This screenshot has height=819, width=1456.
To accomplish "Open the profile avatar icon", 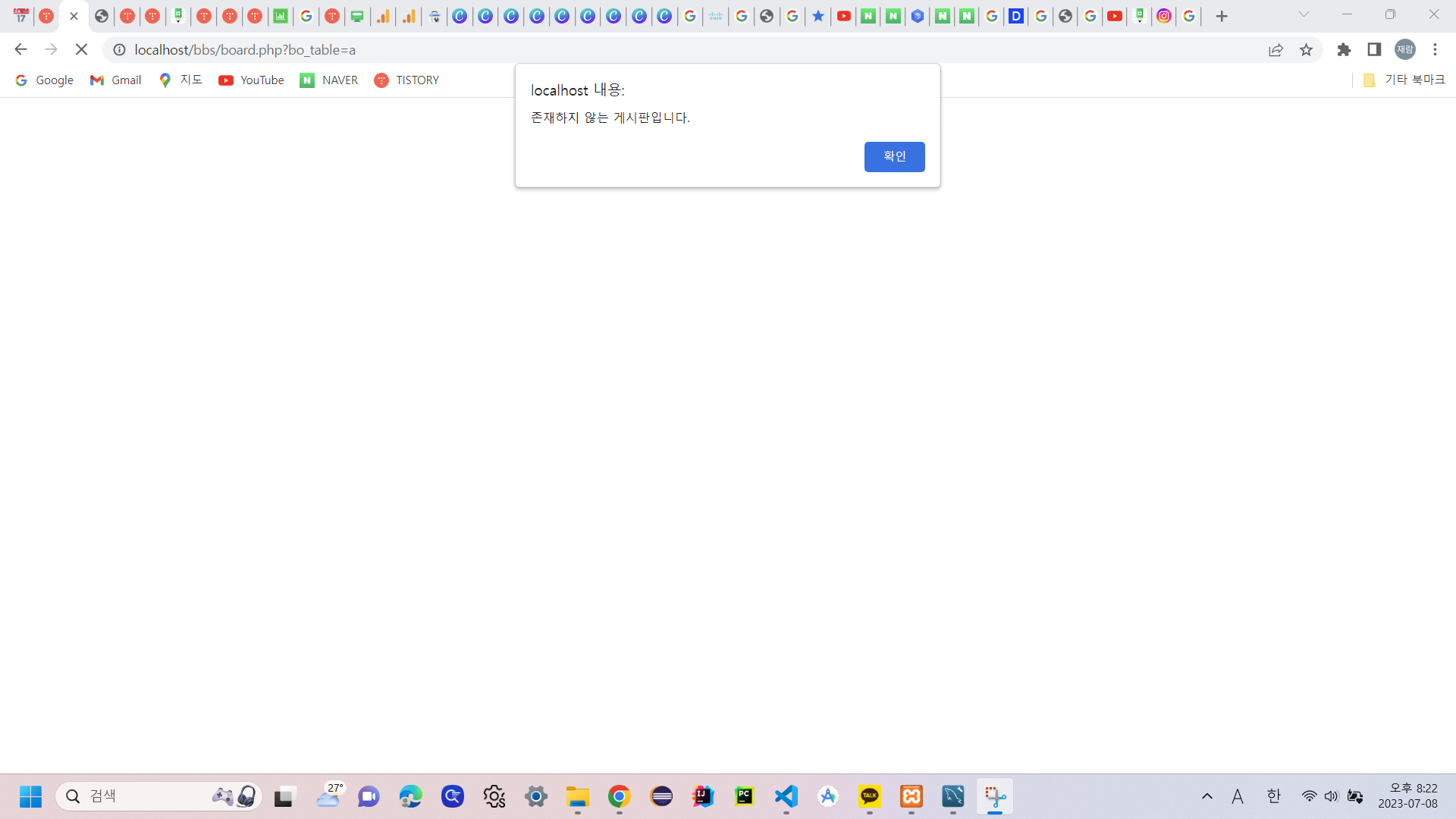I will point(1405,50).
